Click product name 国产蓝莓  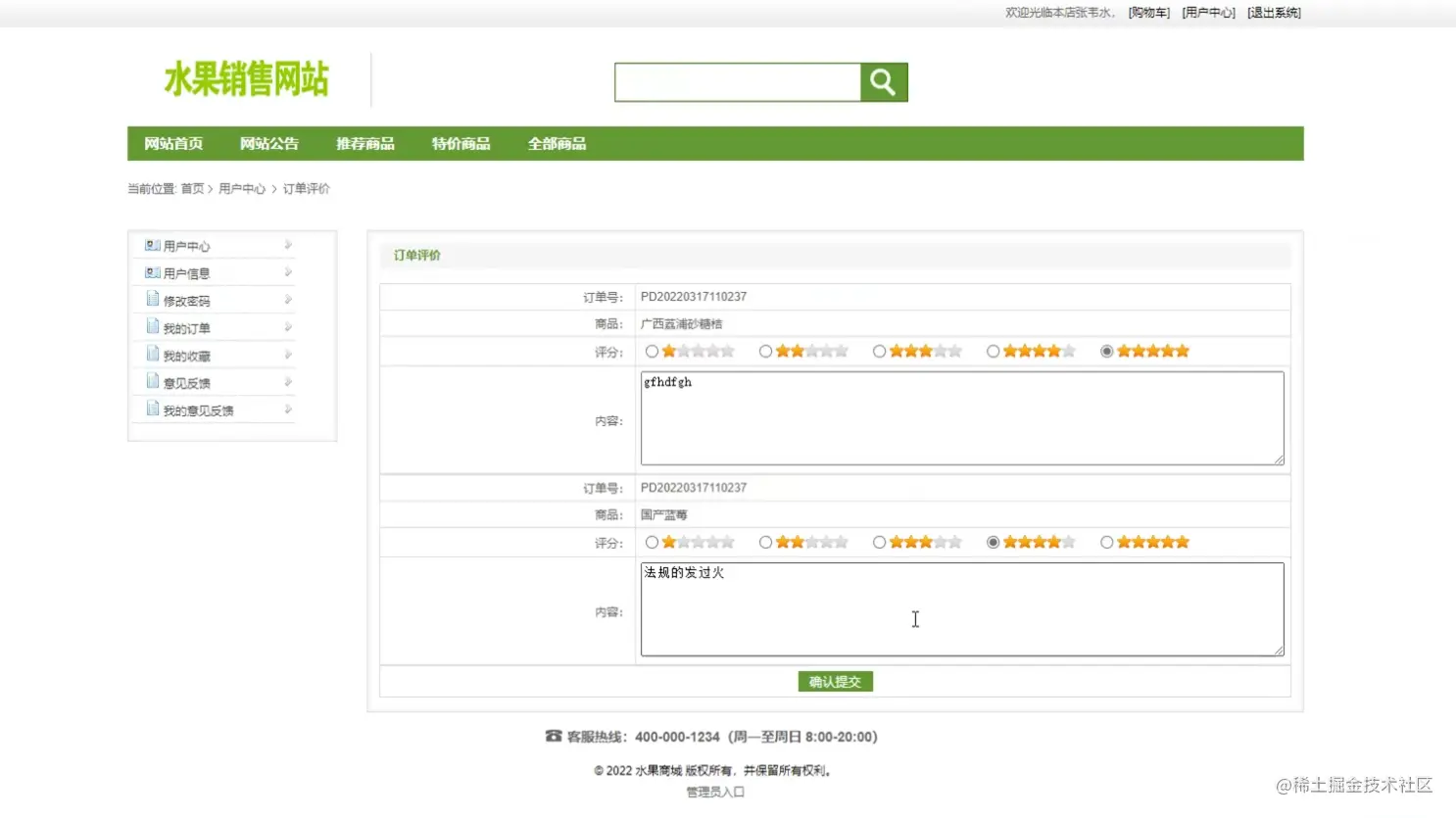(x=663, y=515)
